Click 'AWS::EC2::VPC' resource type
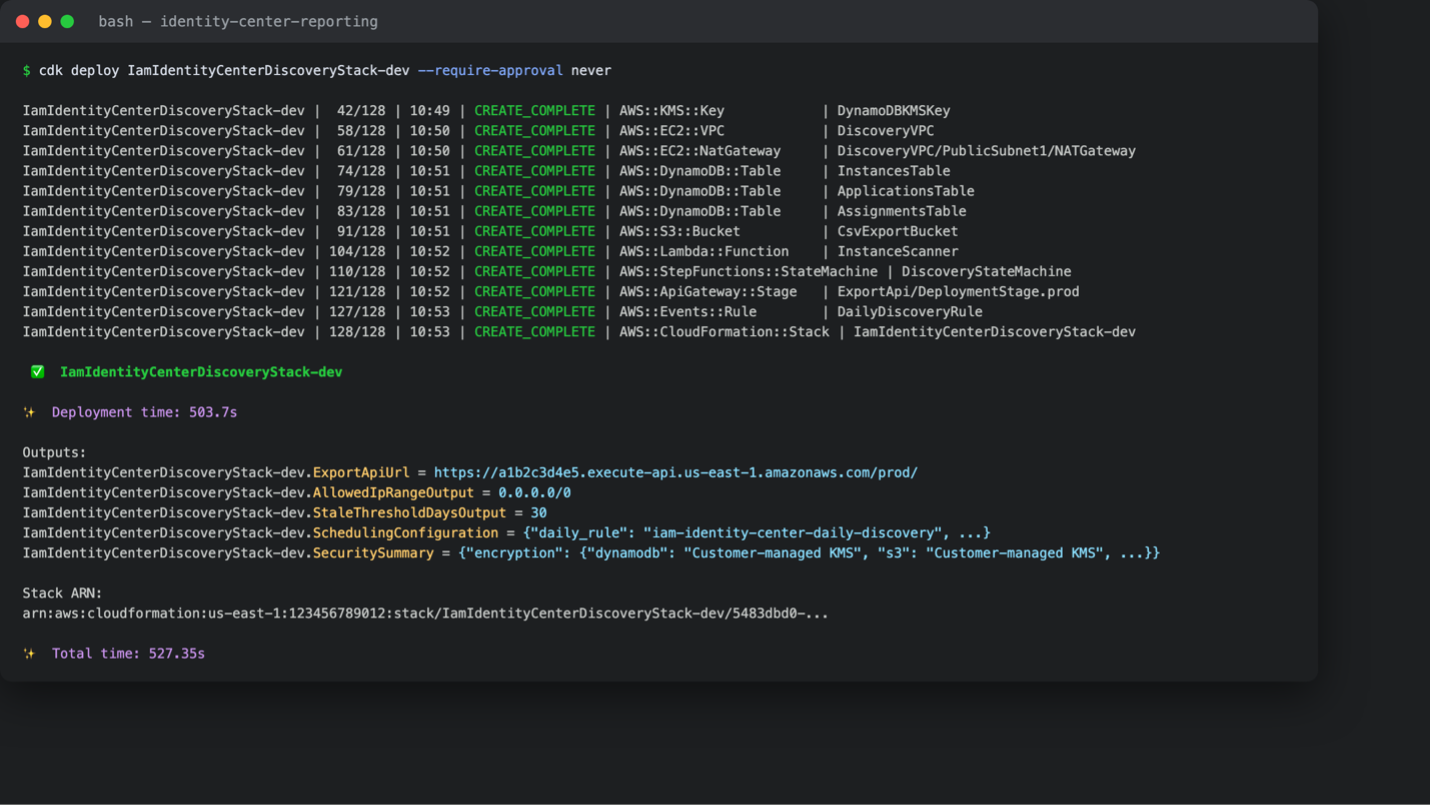The image size is (1430, 809). tap(672, 131)
